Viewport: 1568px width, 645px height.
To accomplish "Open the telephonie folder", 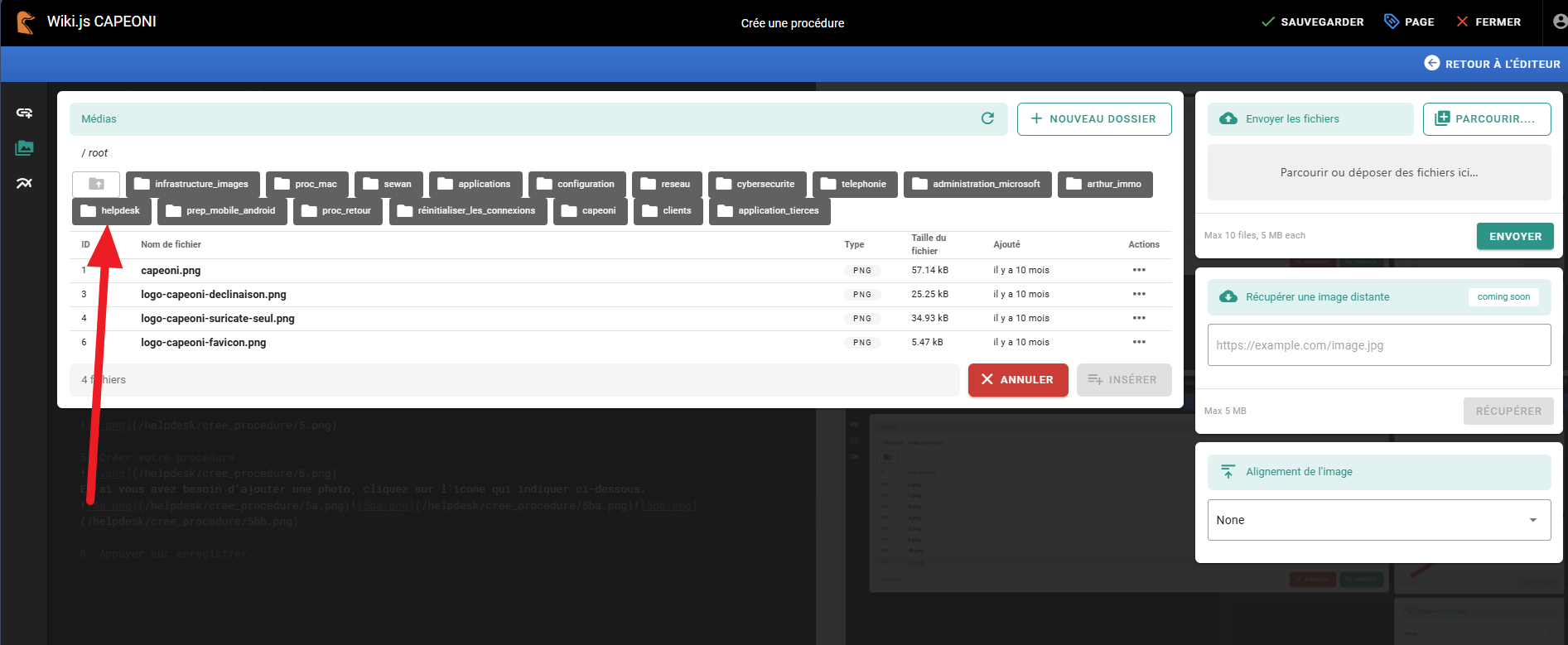I will (855, 184).
